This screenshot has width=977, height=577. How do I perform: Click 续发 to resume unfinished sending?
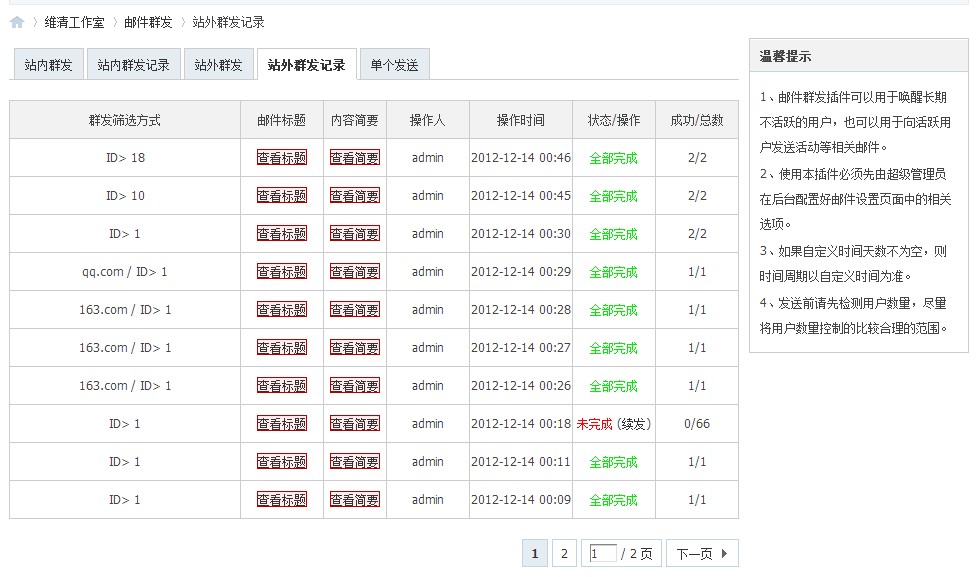[634, 424]
